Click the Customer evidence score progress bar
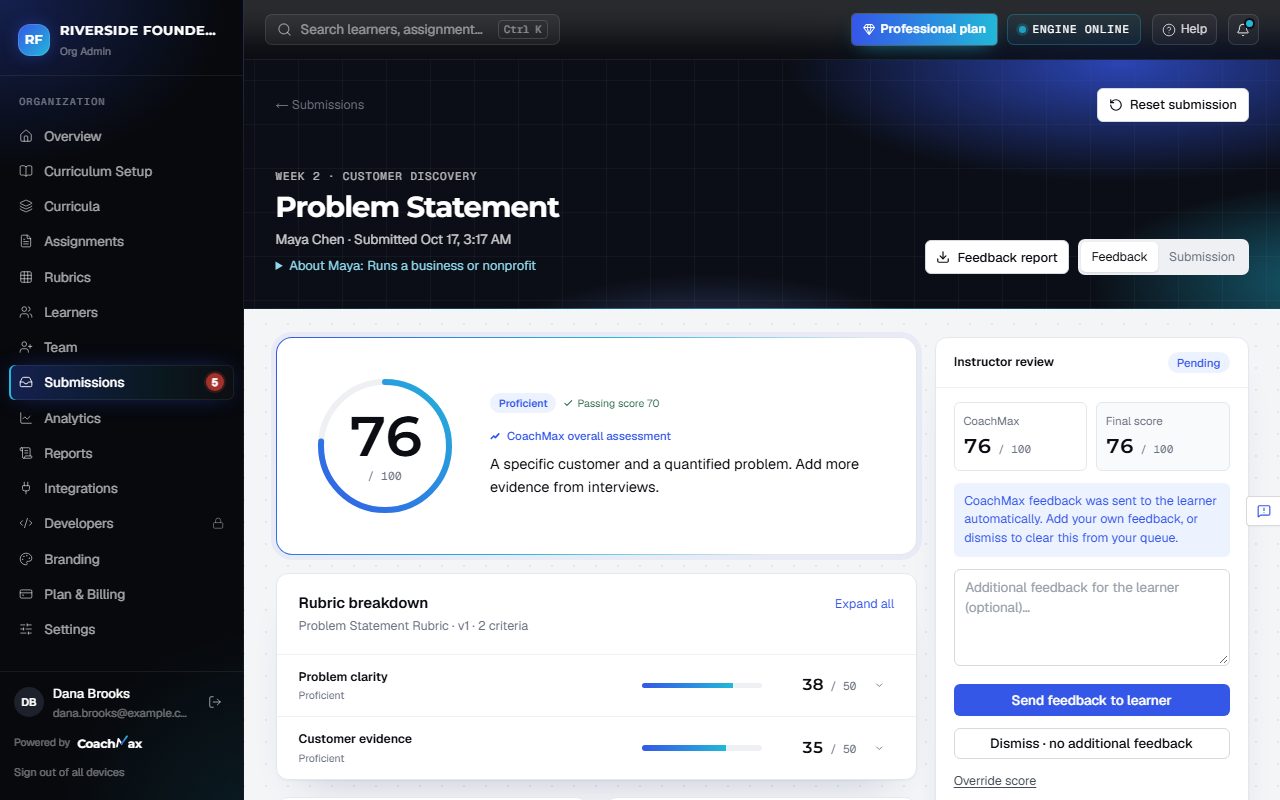The width and height of the screenshot is (1280, 800). 702,748
